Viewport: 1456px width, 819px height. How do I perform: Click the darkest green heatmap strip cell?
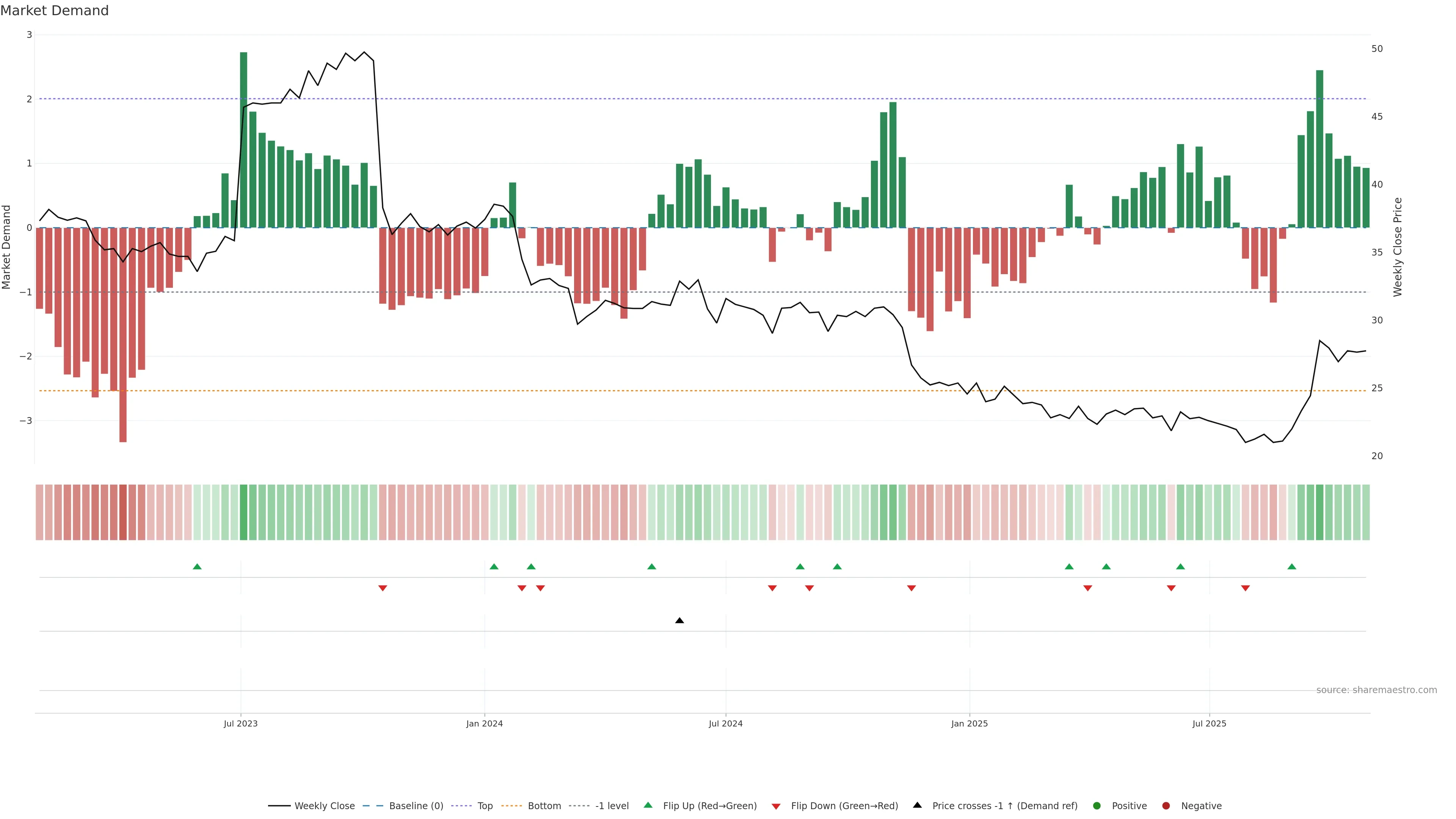point(243,512)
